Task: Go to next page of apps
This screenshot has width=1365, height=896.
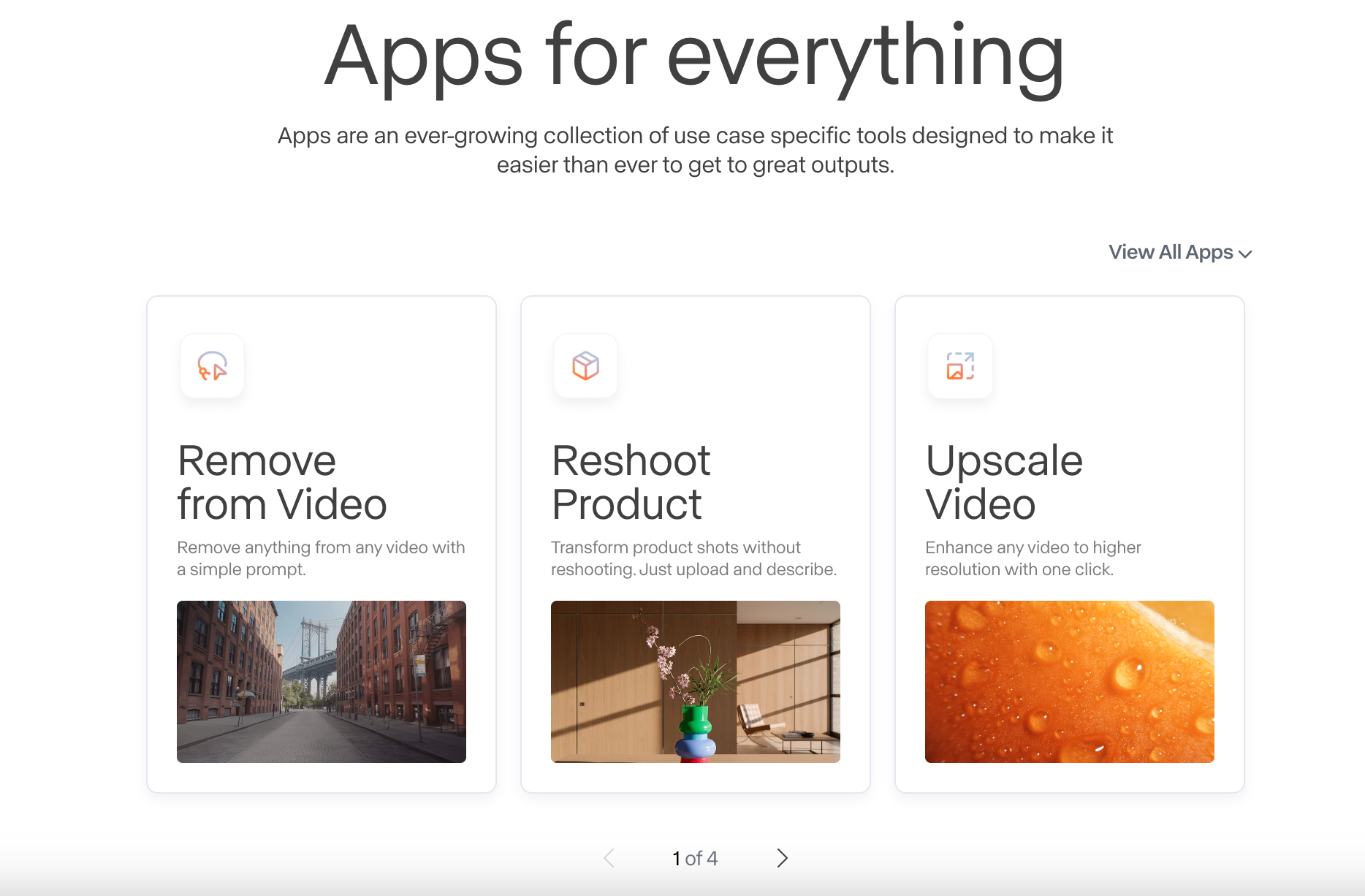Action: (782, 858)
